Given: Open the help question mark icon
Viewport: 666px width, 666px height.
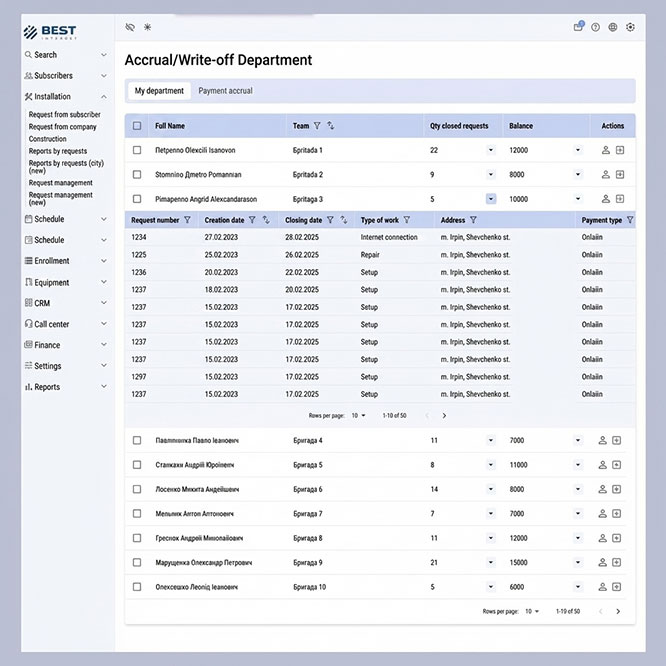Looking at the screenshot, I should (595, 27).
